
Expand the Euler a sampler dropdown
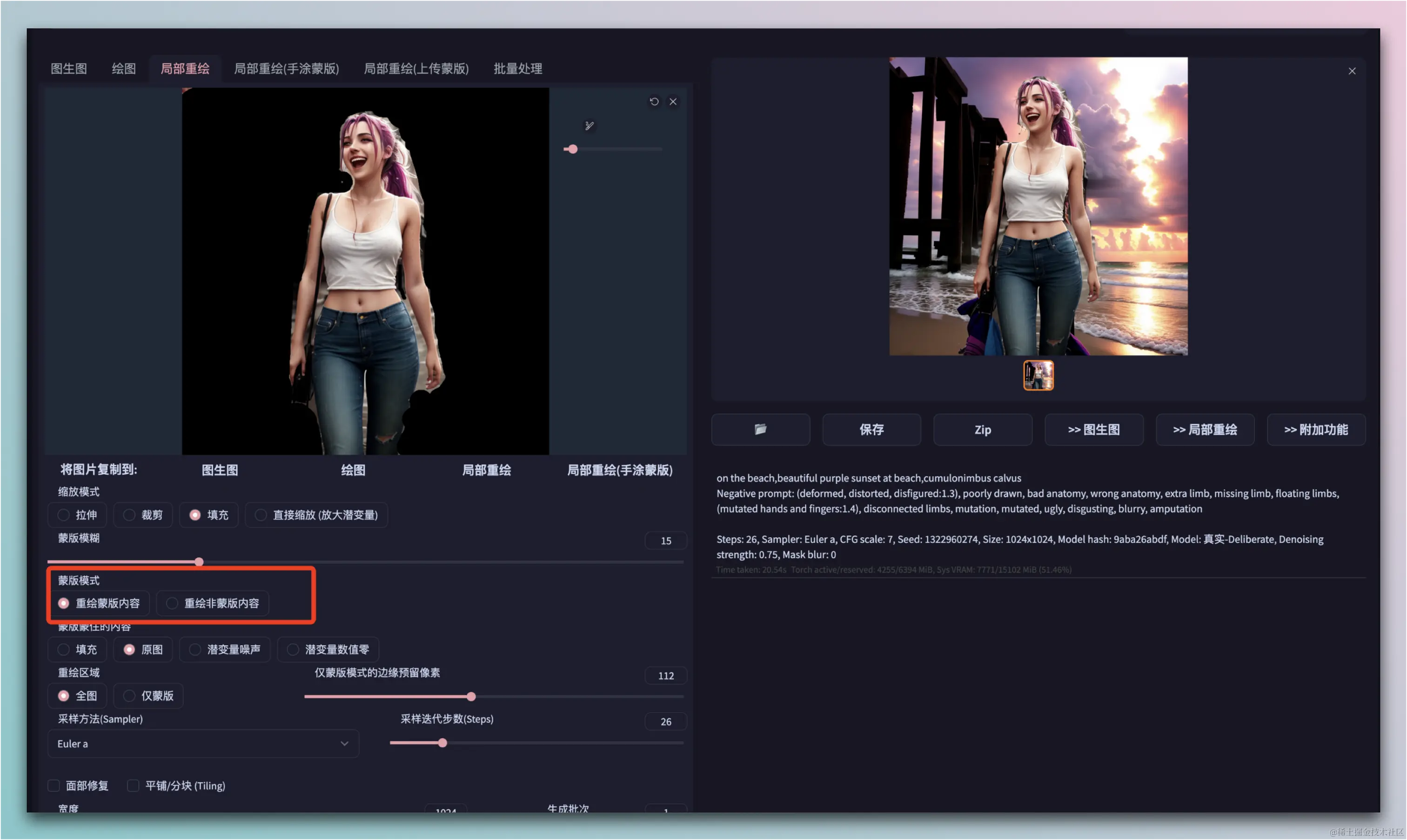(203, 743)
